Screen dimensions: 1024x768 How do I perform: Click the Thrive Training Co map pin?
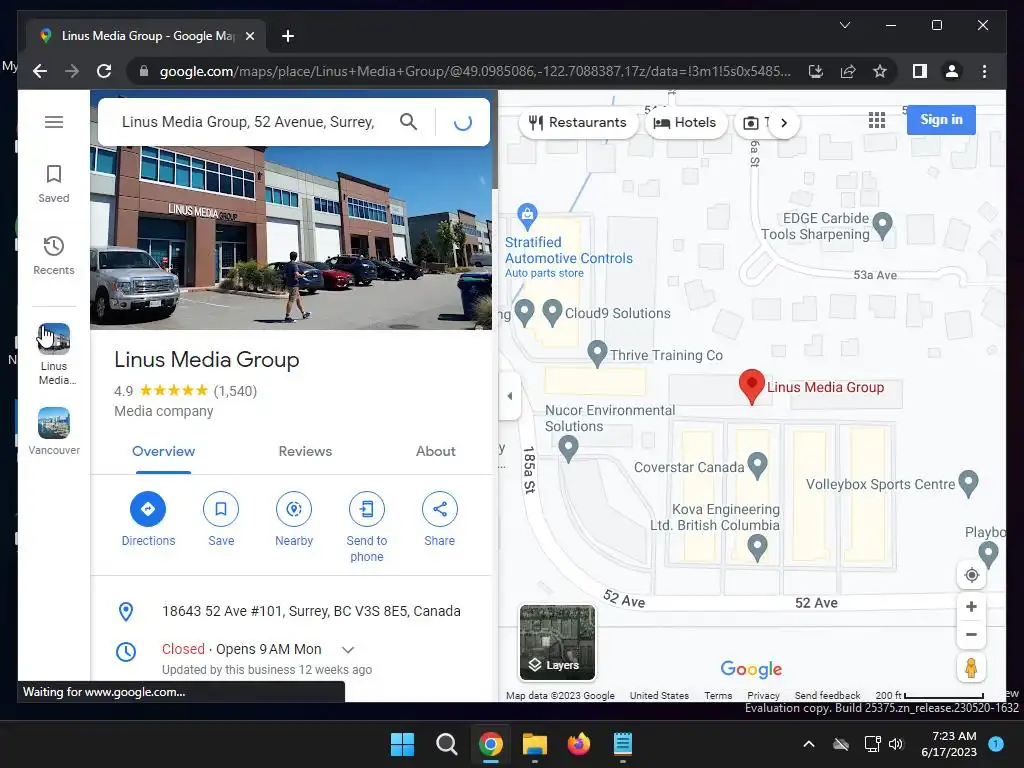click(x=597, y=354)
